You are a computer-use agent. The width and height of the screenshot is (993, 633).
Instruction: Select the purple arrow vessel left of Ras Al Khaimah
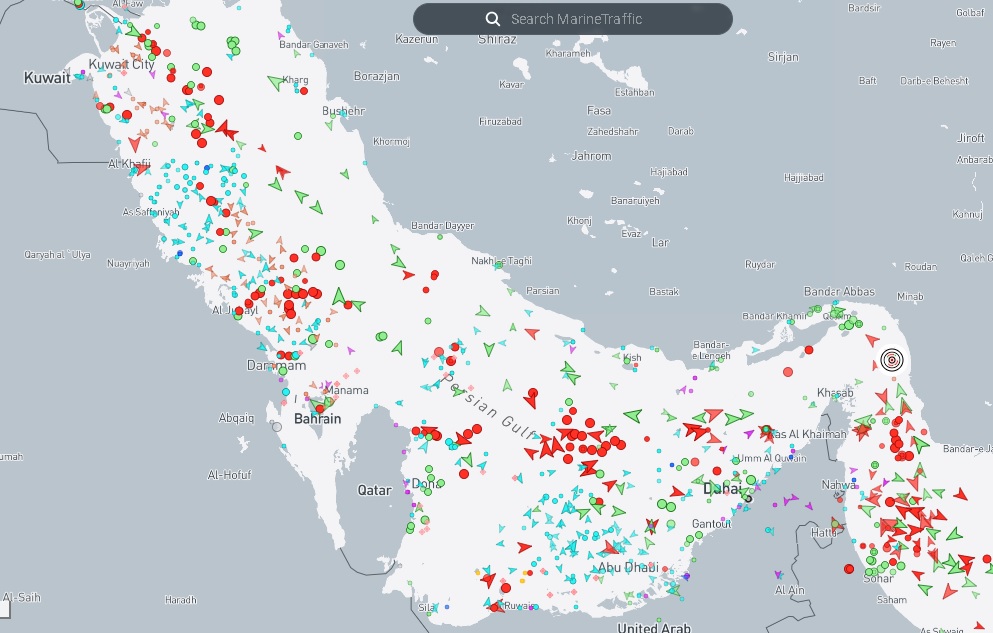click(x=750, y=434)
